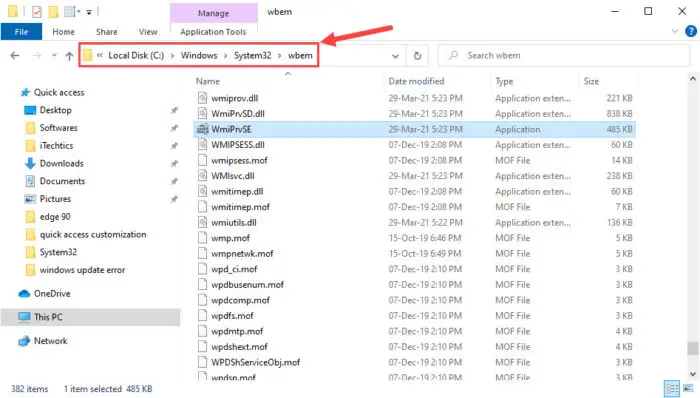Open the File menu
Image resolution: width=700 pixels, height=398 pixels.
pos(21,32)
